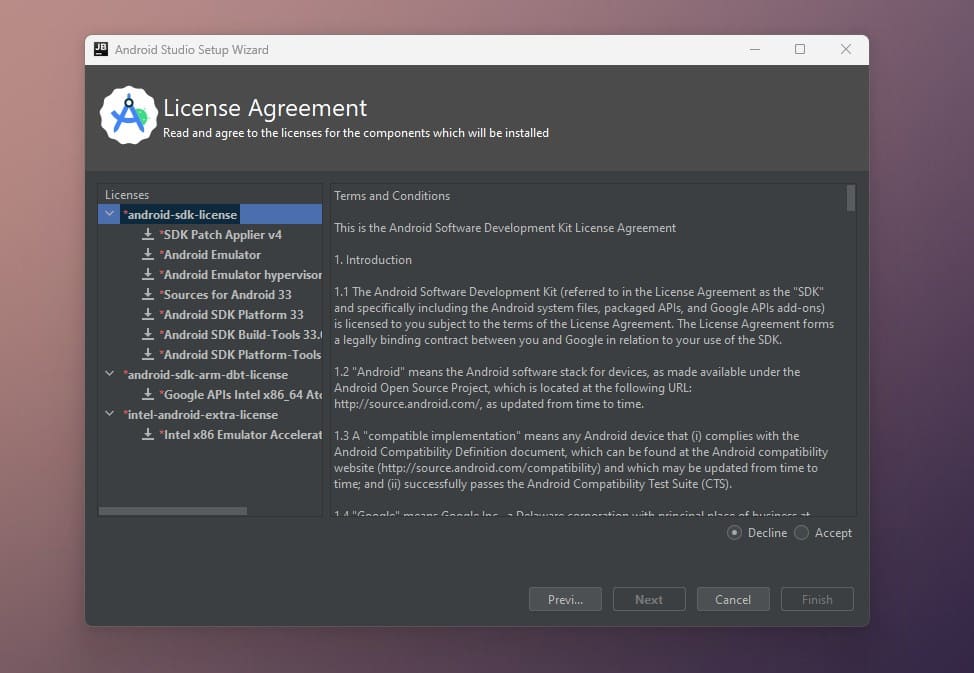Click the download icon beside Intel x86 Emulator Accelerator
The height and width of the screenshot is (673, 974).
(x=148, y=434)
